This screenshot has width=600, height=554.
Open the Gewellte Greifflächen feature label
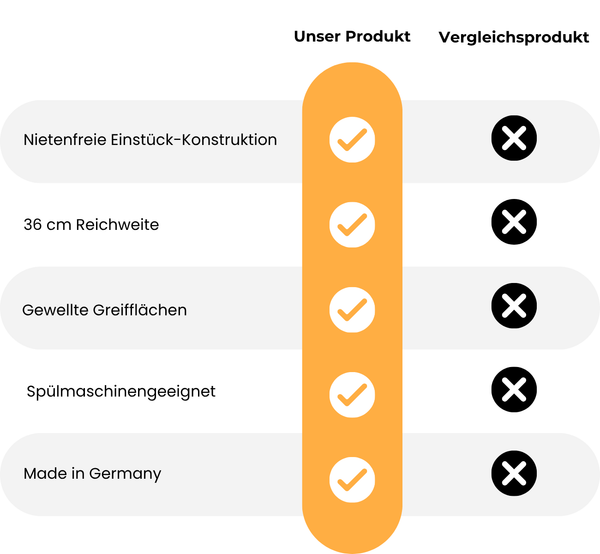coord(105,310)
